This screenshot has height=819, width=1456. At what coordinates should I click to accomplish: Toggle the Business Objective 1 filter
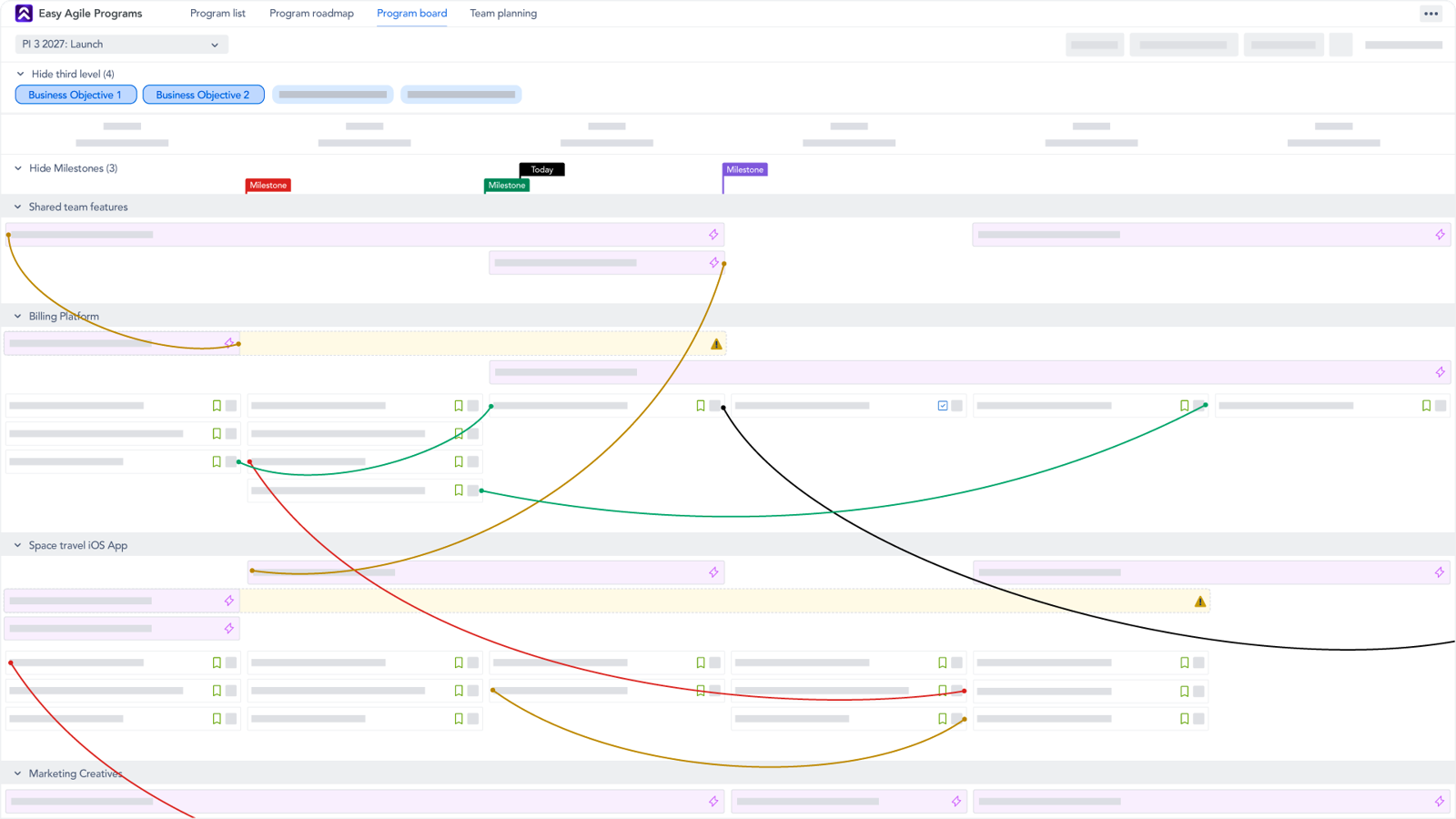coord(76,94)
